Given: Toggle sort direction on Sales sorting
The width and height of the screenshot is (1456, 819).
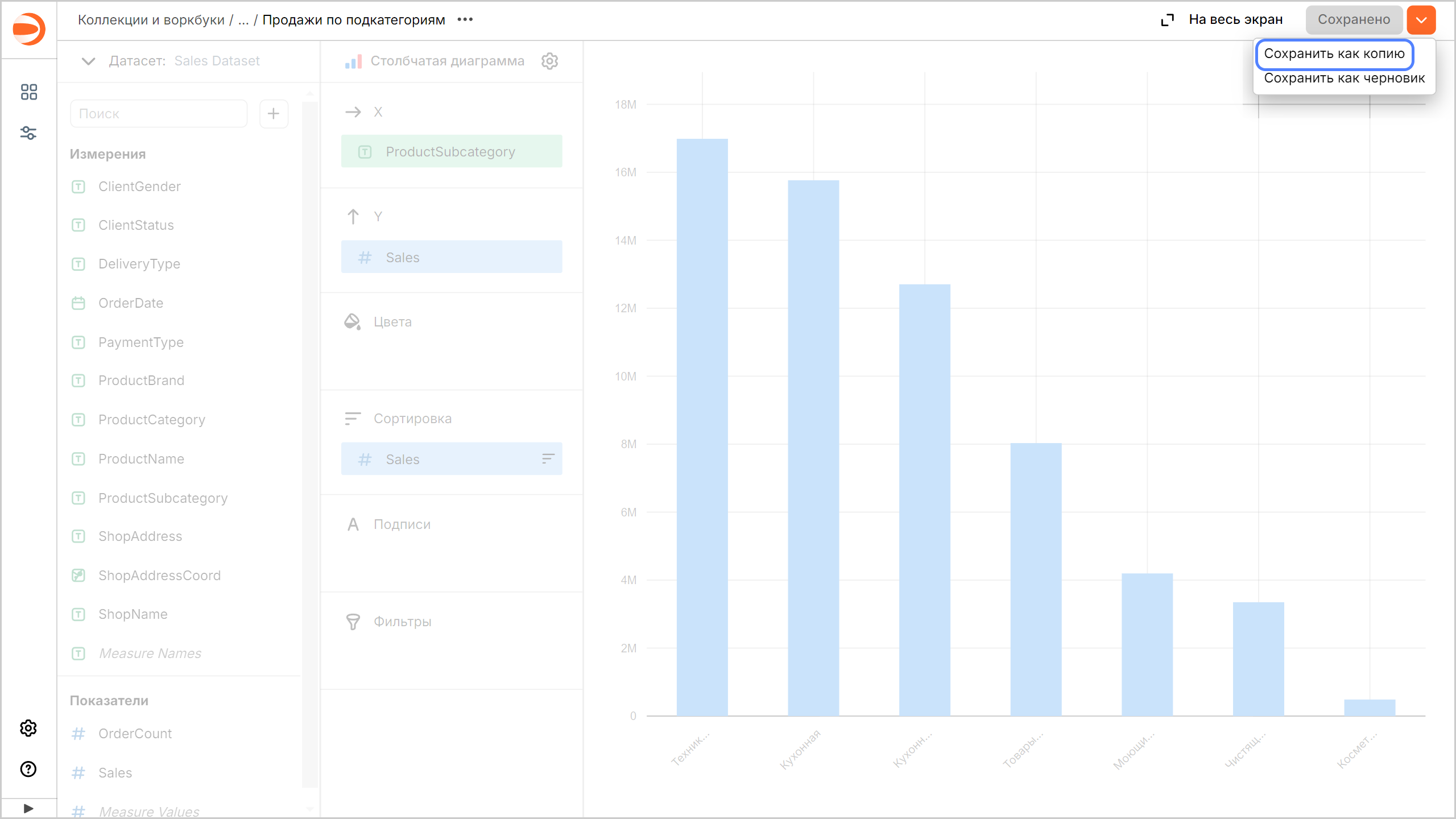Looking at the screenshot, I should tap(548, 459).
